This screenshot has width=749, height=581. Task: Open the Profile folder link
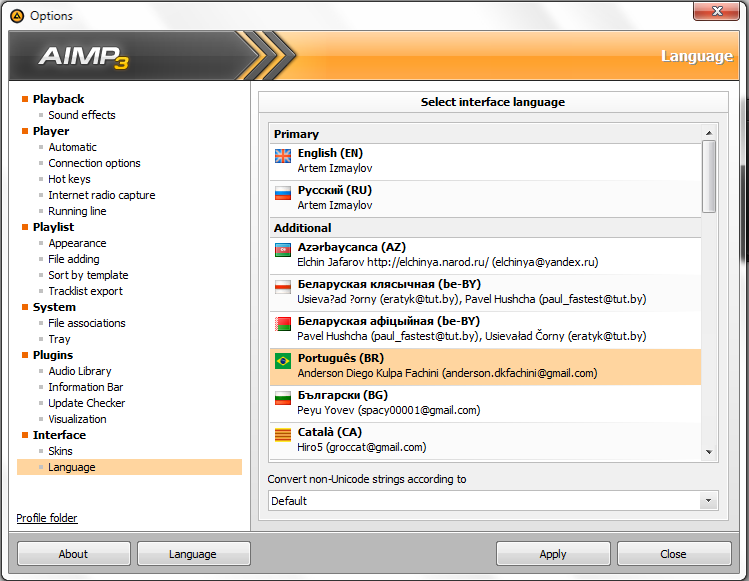[47, 518]
